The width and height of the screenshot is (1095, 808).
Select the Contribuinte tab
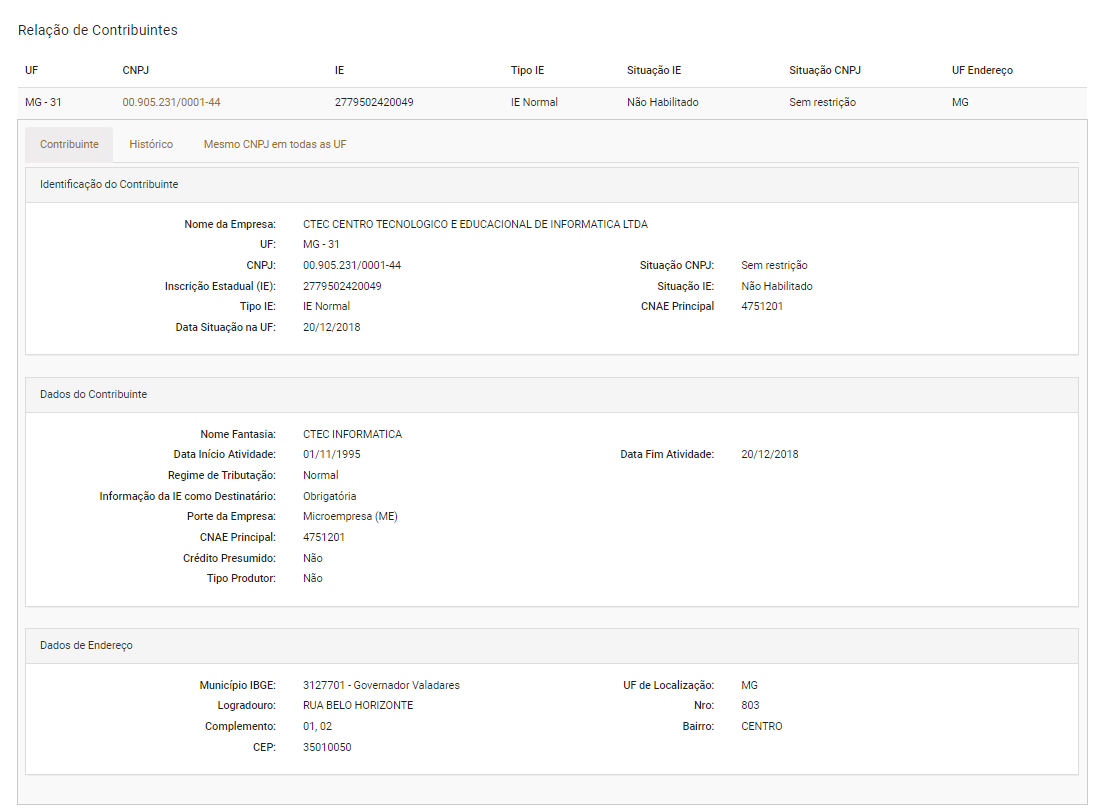(x=69, y=144)
